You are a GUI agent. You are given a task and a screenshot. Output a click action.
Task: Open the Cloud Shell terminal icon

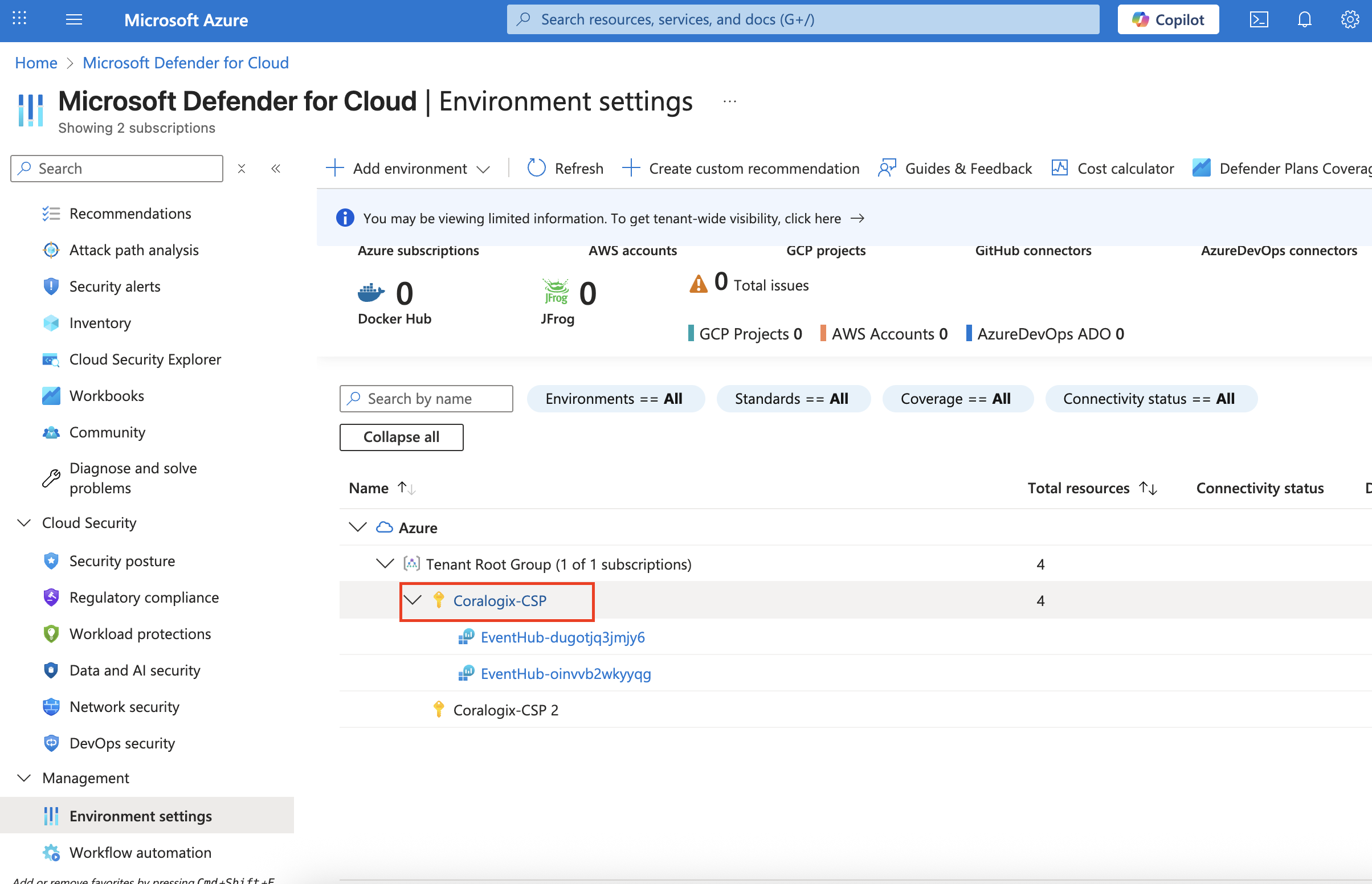tap(1258, 19)
